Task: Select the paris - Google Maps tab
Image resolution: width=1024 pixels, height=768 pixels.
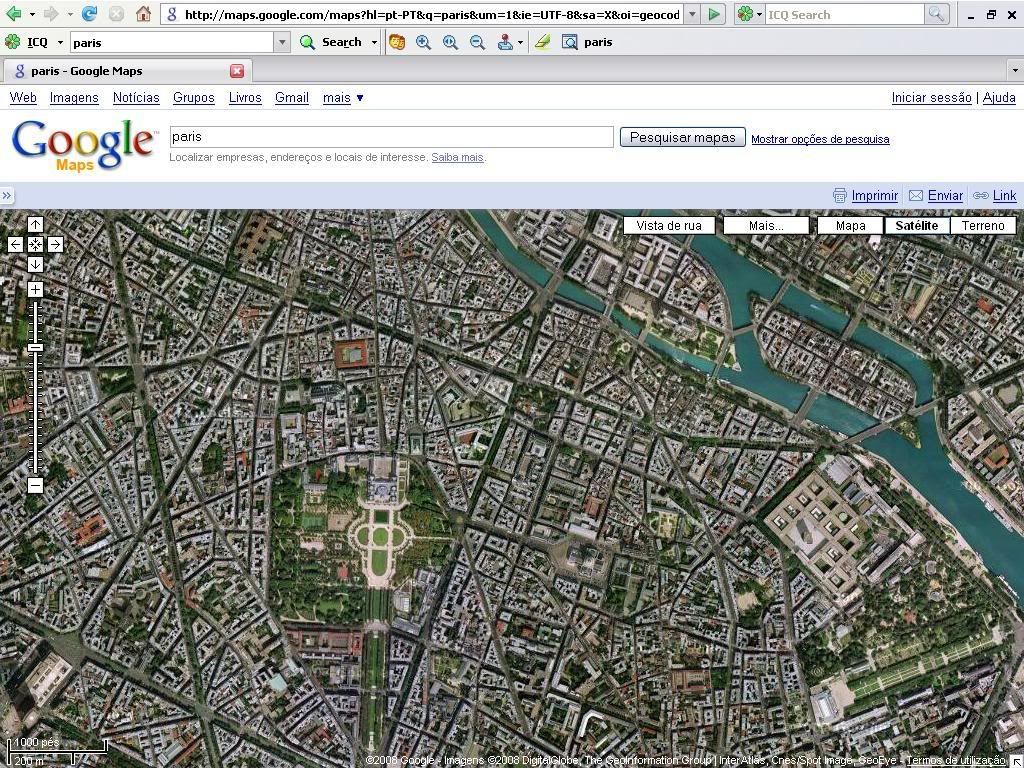Action: tap(120, 71)
